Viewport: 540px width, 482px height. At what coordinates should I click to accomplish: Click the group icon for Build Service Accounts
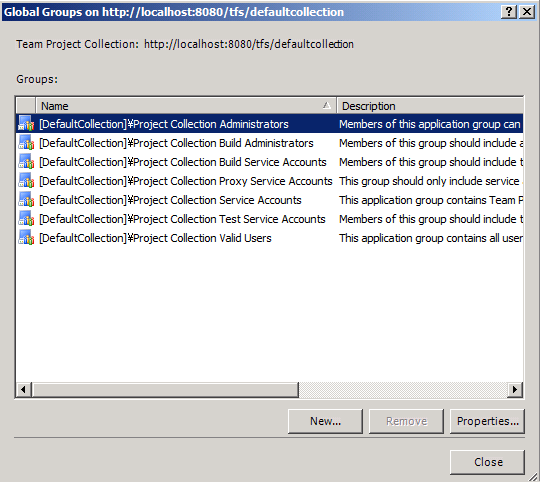26,161
